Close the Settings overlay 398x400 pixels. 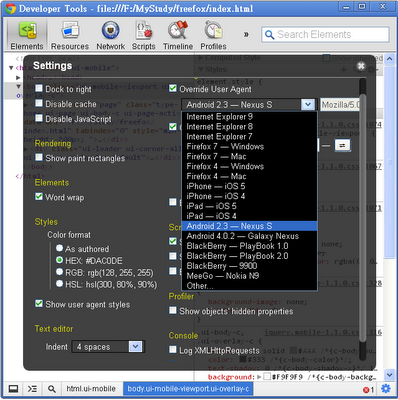[361, 66]
